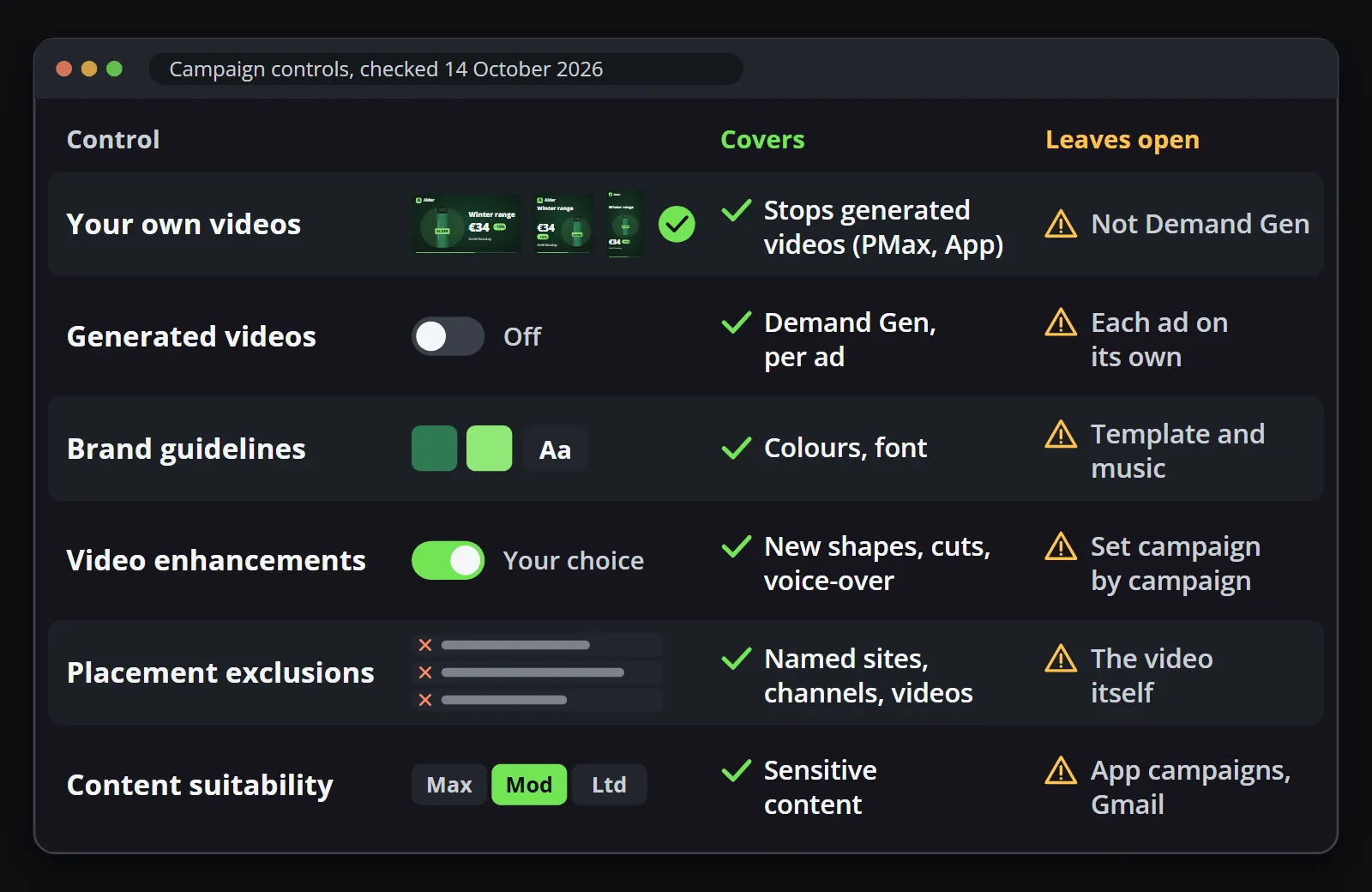The image size is (1372, 892).
Task: Pick the light green brand colour swatch
Action: [x=489, y=449]
